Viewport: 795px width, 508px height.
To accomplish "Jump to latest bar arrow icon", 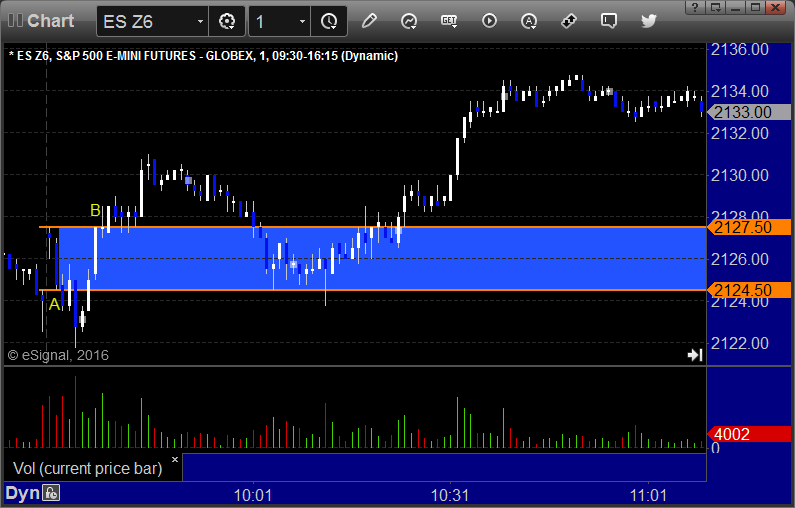I will pyautogui.click(x=695, y=355).
